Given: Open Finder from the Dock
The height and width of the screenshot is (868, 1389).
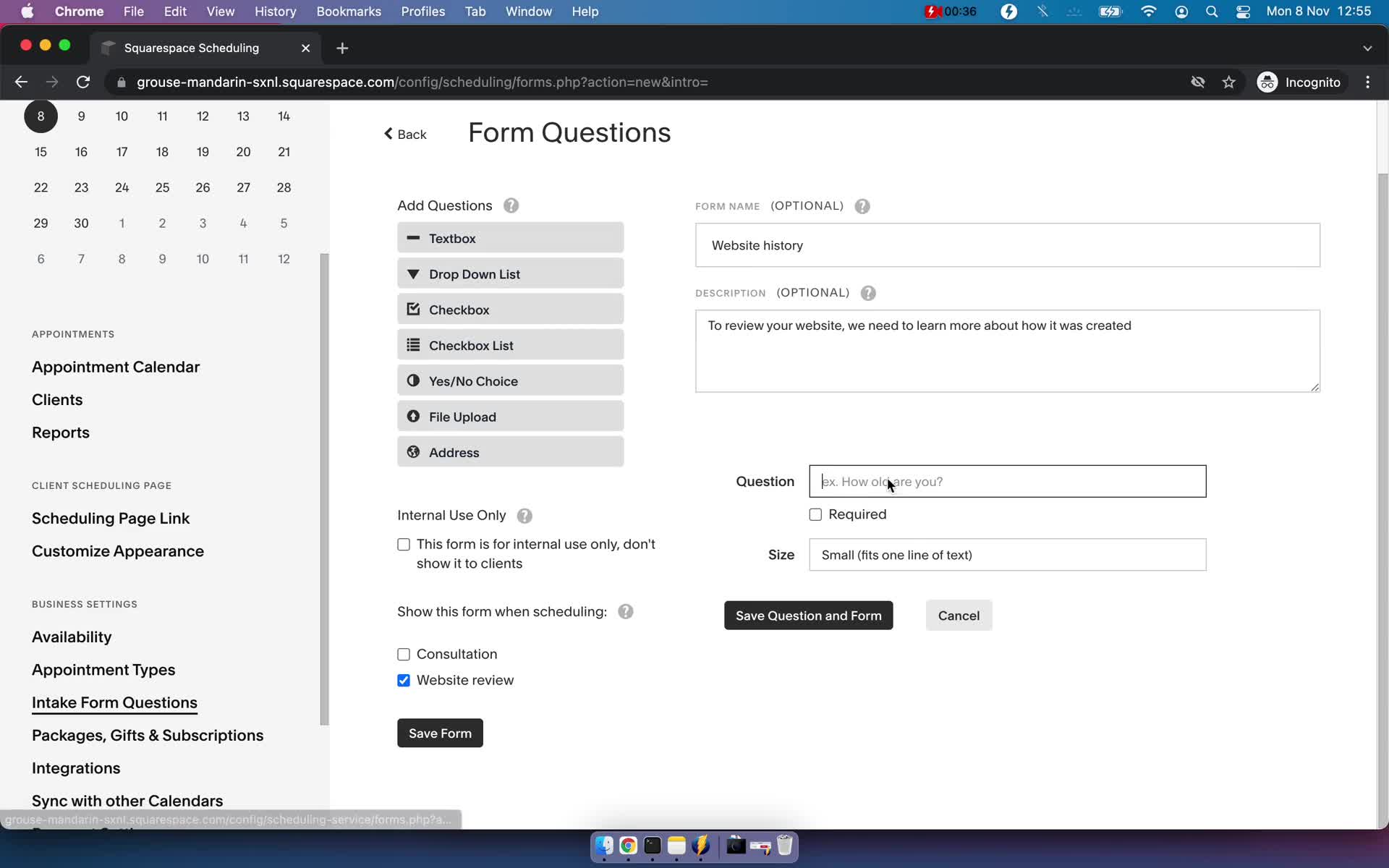Looking at the screenshot, I should (604, 846).
